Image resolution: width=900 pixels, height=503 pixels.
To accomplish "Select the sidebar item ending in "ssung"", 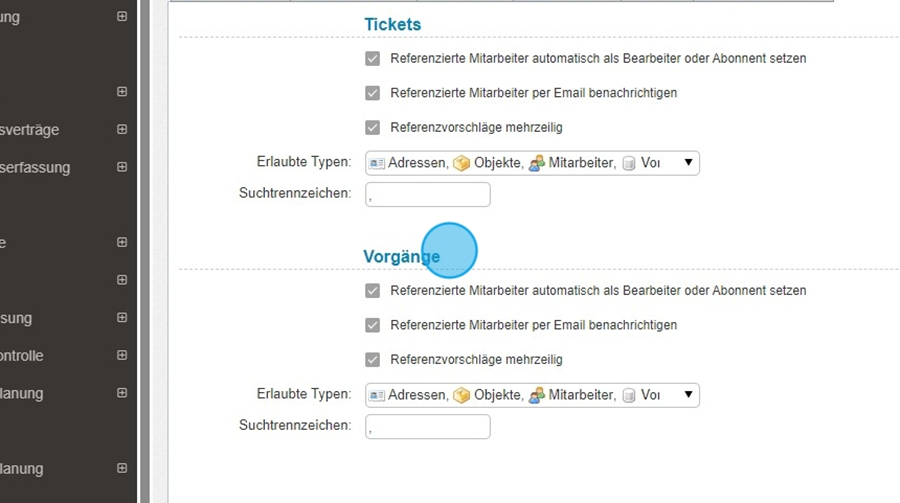I will pos(16,318).
